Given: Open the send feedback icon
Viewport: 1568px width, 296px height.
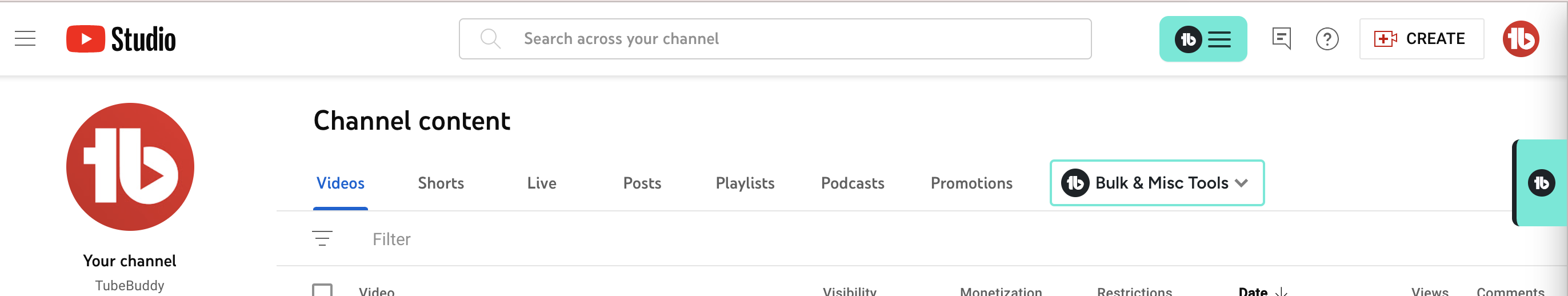Looking at the screenshot, I should click(x=1281, y=39).
